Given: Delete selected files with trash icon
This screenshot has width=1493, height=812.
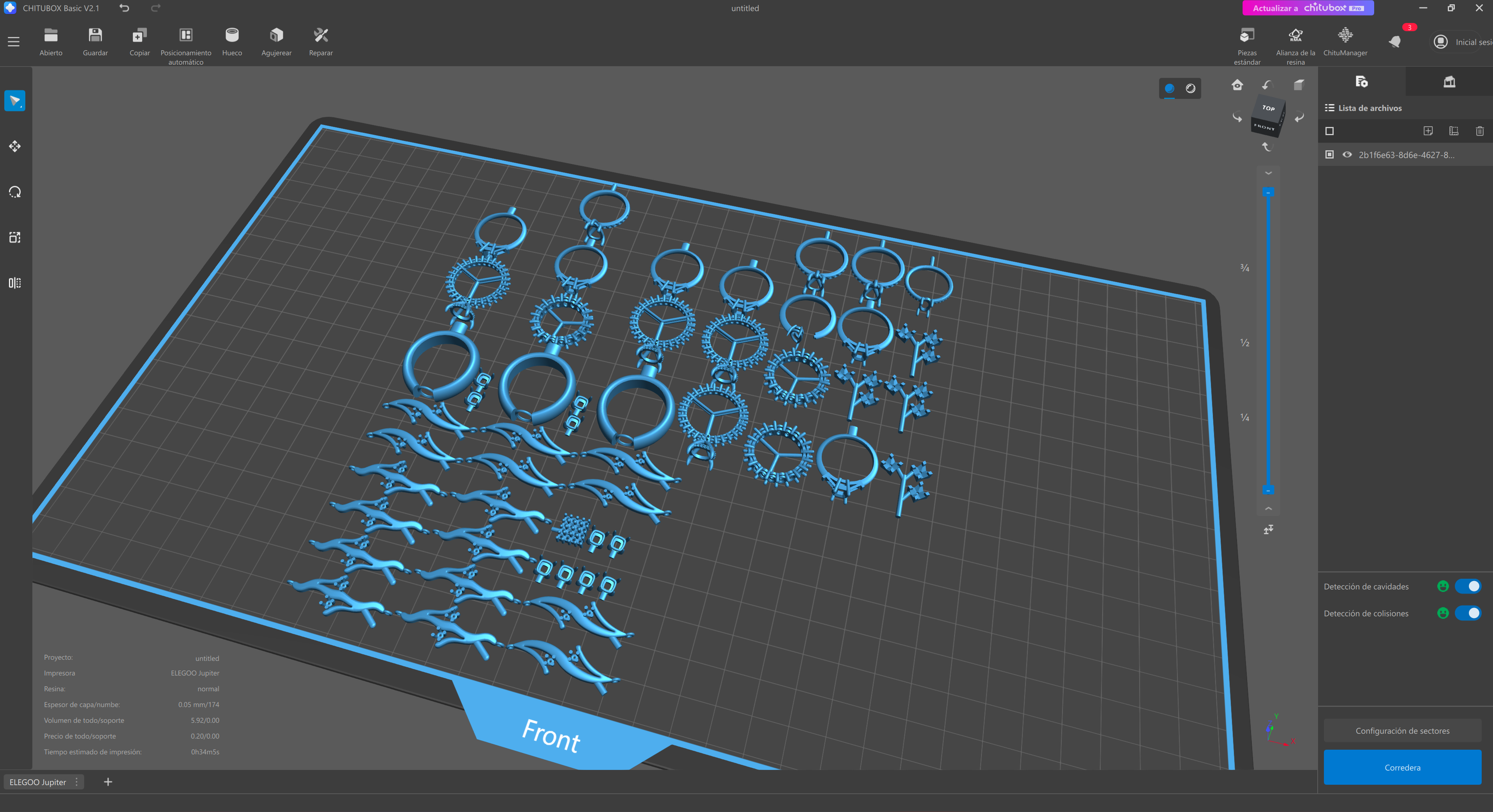Looking at the screenshot, I should tap(1480, 131).
